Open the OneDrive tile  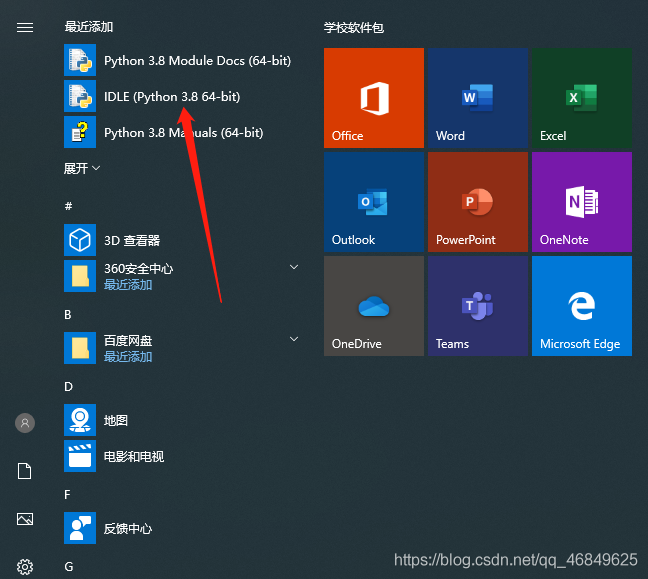pyautogui.click(x=374, y=306)
